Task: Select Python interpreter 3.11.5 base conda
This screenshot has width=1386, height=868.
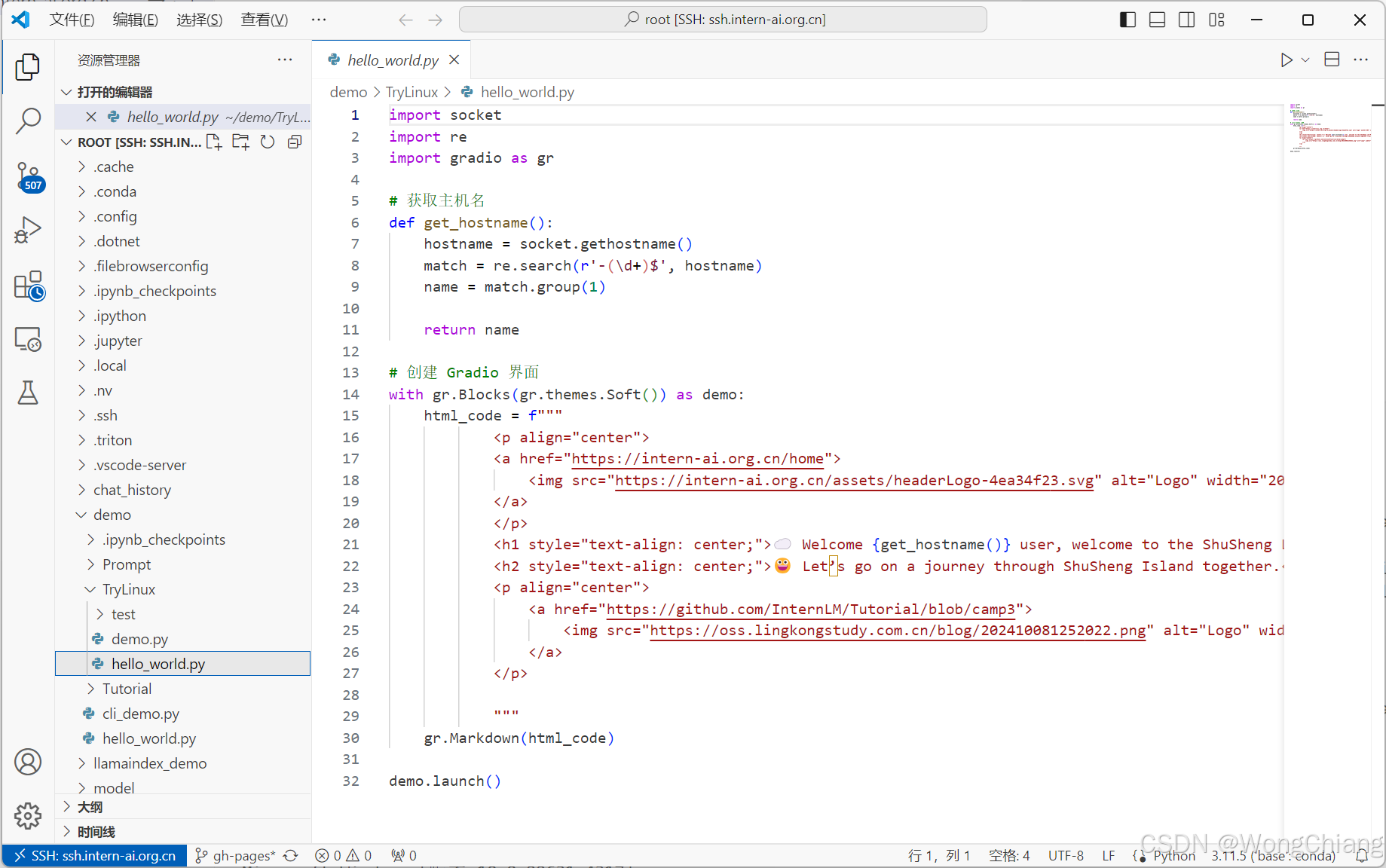Action: 1273,855
